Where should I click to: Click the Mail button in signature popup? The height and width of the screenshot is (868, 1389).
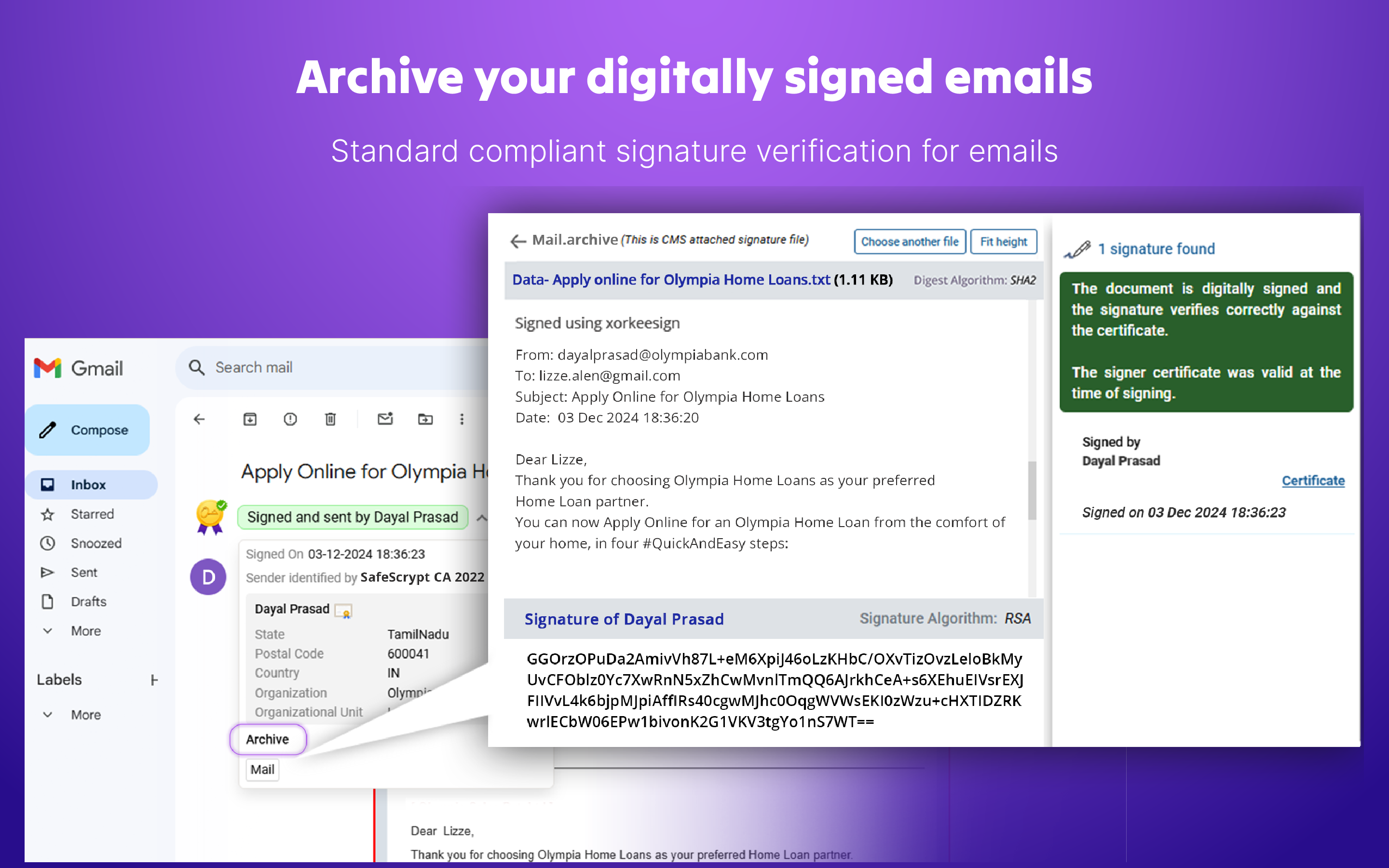tap(262, 769)
